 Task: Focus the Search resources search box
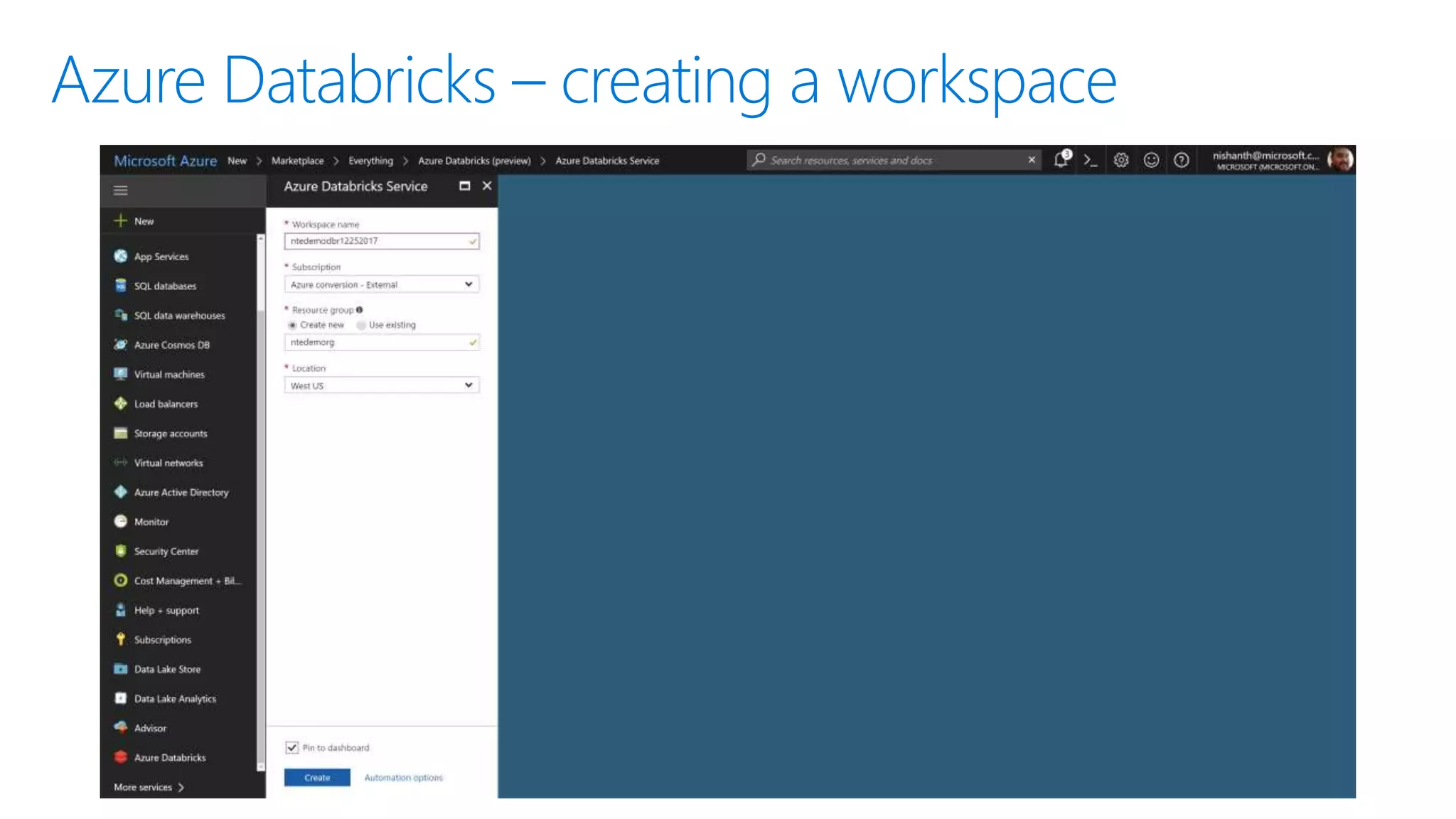(x=894, y=160)
